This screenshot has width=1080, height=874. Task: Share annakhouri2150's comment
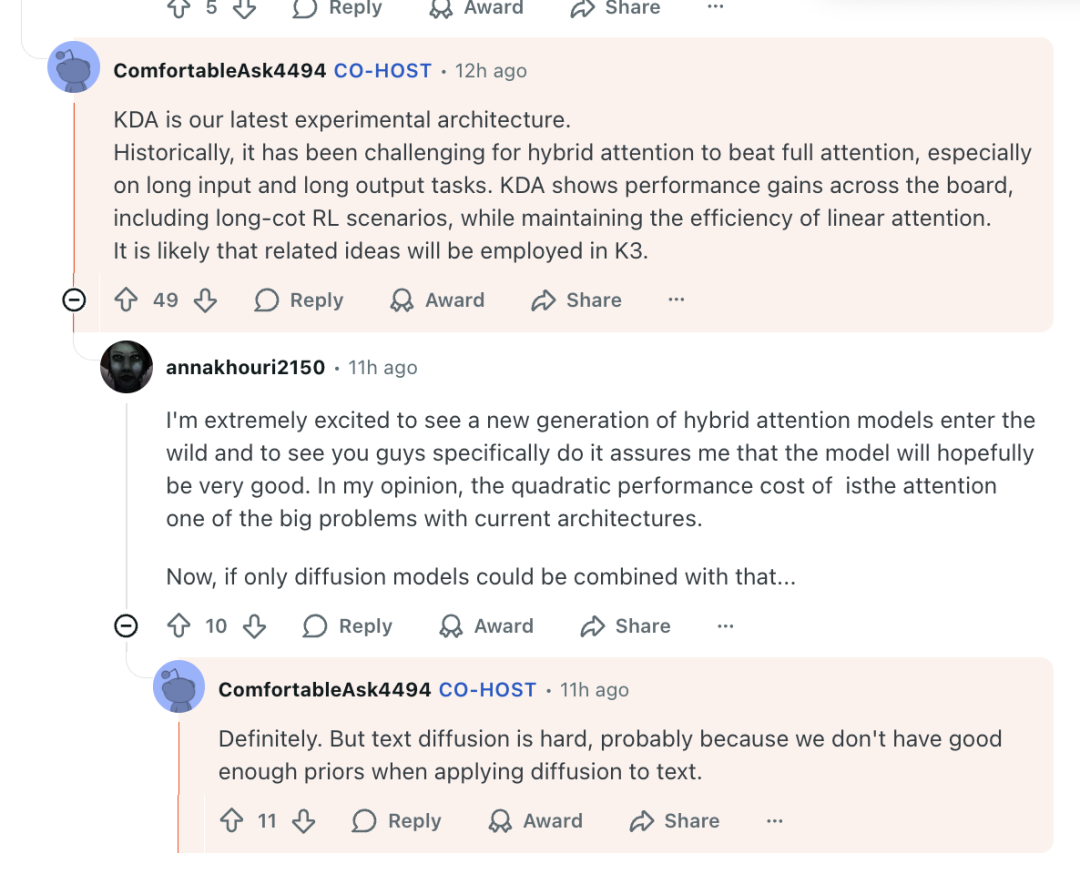coord(626,626)
